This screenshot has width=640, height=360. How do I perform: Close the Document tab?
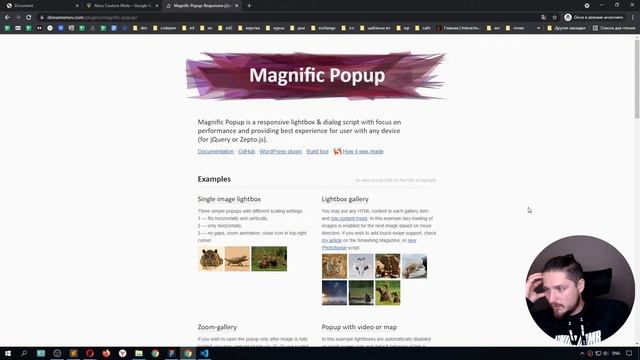[x=77, y=6]
